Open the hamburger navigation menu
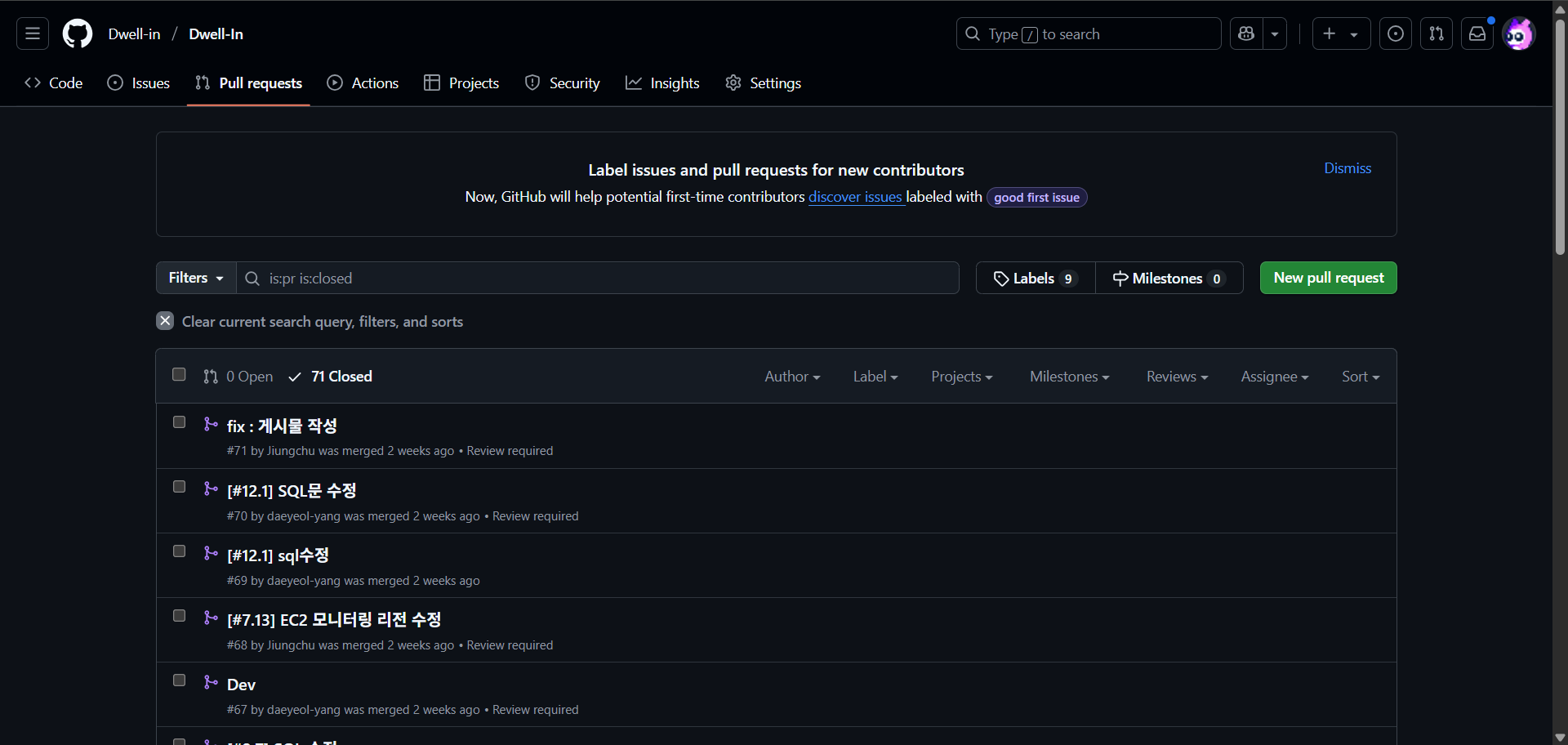Viewport: 1568px width, 745px height. (33, 33)
